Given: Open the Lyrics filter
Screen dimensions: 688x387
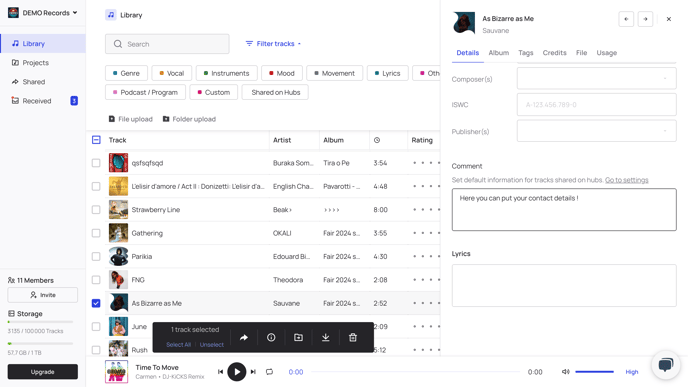Looking at the screenshot, I should (x=387, y=73).
